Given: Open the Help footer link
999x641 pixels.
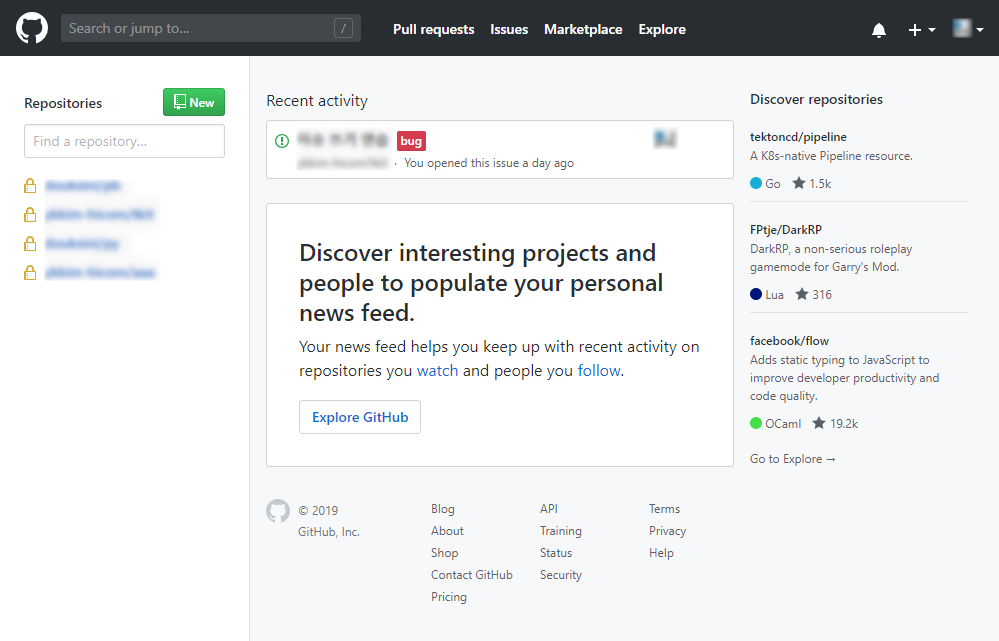Looking at the screenshot, I should coord(661,553).
